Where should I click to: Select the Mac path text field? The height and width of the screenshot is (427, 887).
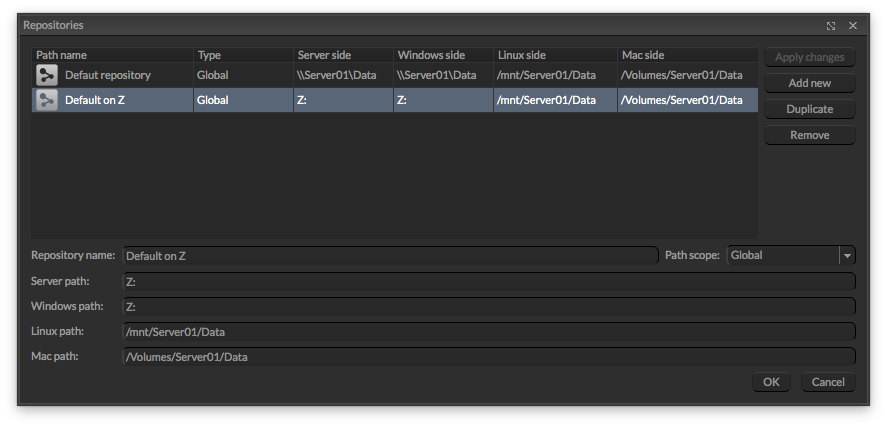coord(488,357)
